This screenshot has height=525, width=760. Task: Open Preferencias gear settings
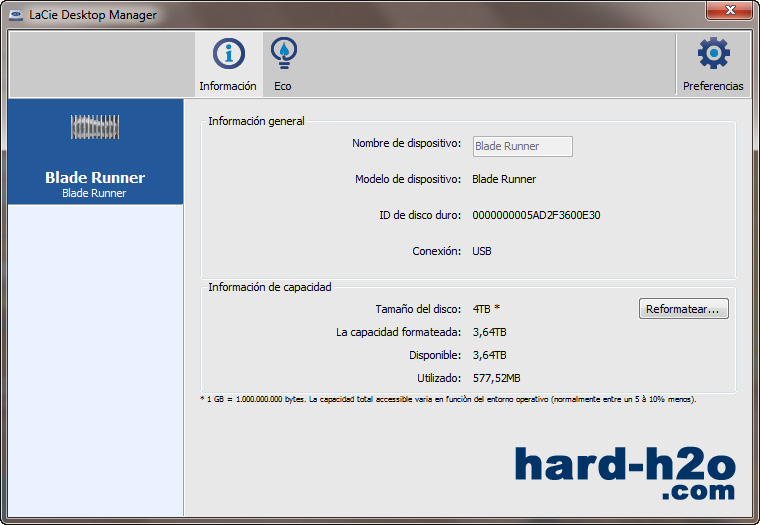tap(713, 53)
